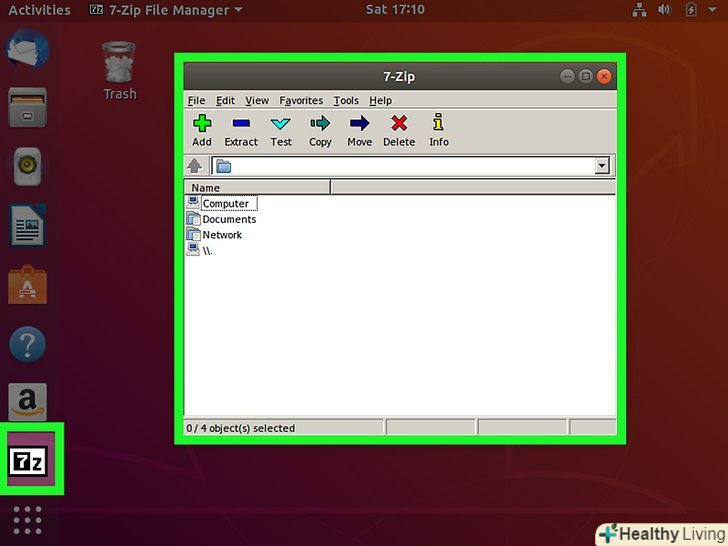This screenshot has width=728, height=546.
Task: Open the Help menu
Action: coord(380,100)
